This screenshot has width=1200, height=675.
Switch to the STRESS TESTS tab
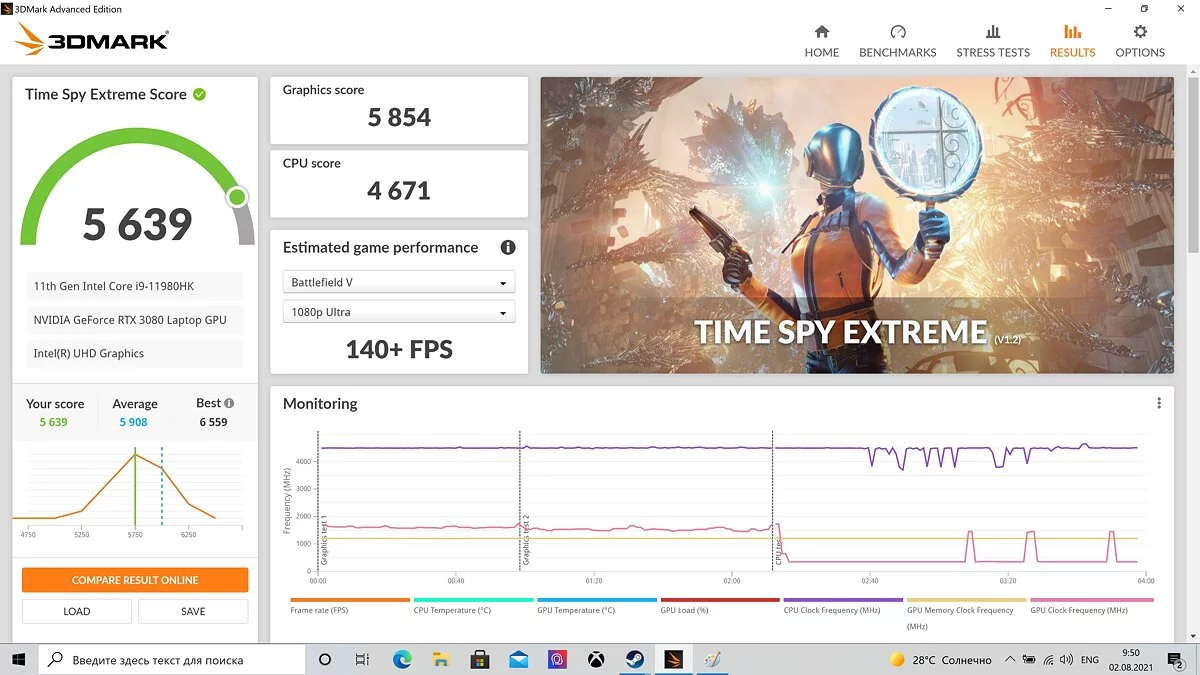pyautogui.click(x=993, y=41)
